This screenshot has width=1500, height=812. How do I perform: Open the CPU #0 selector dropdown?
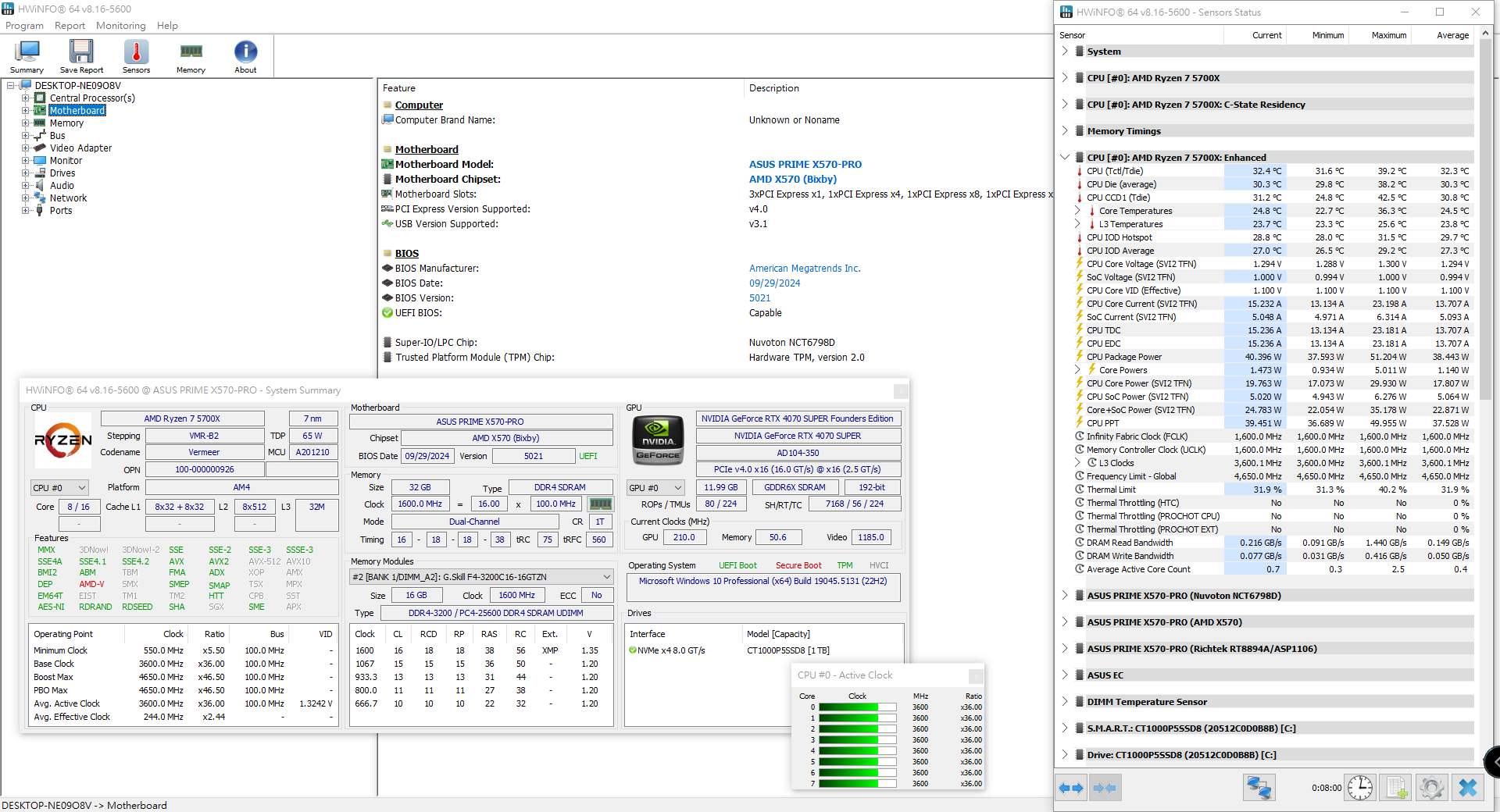pyautogui.click(x=59, y=488)
